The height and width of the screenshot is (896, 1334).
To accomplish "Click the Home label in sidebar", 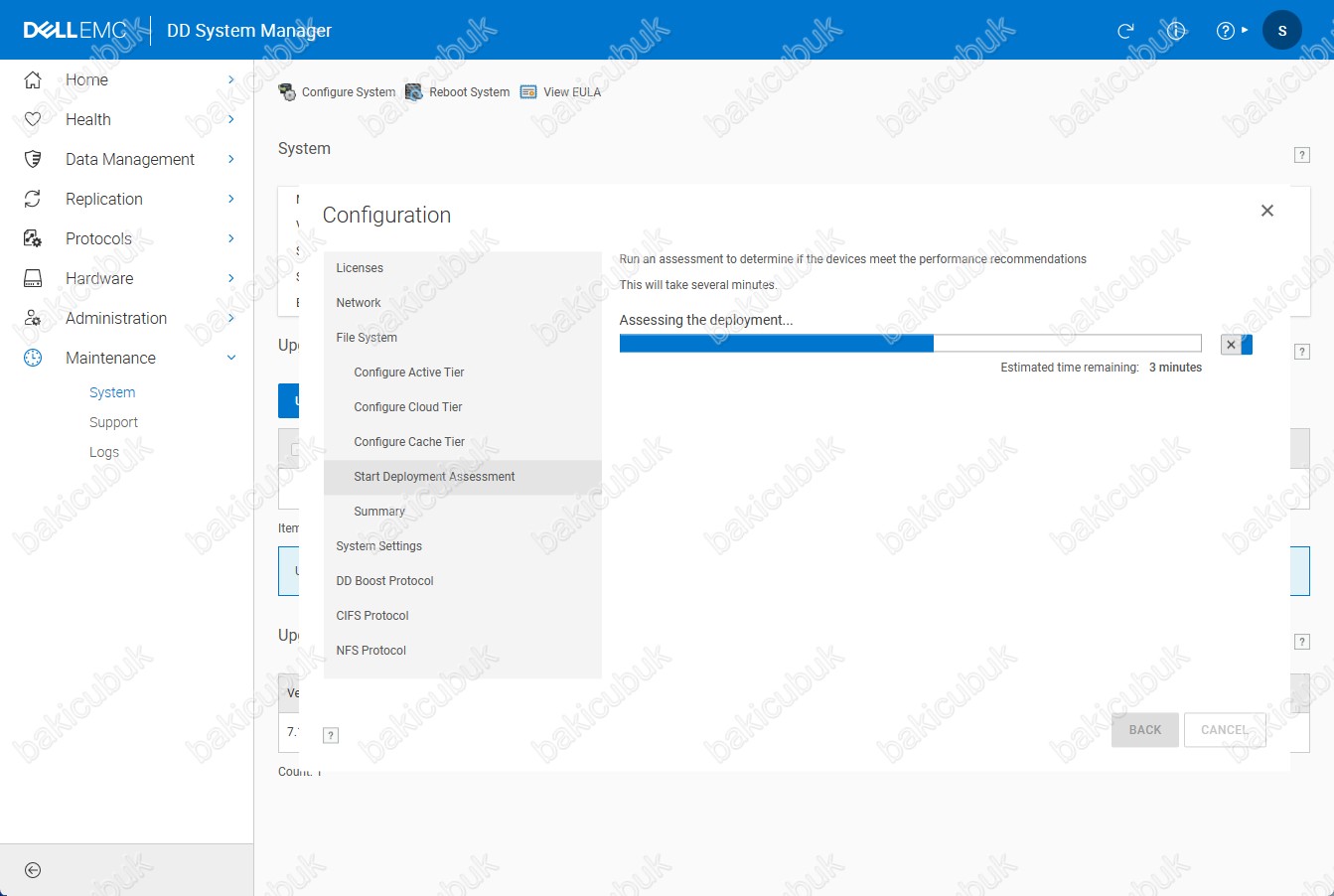I will tap(87, 79).
